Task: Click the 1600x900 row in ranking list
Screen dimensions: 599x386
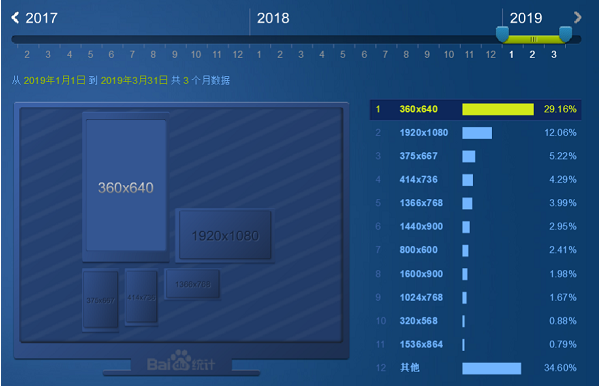Action: [x=476, y=274]
